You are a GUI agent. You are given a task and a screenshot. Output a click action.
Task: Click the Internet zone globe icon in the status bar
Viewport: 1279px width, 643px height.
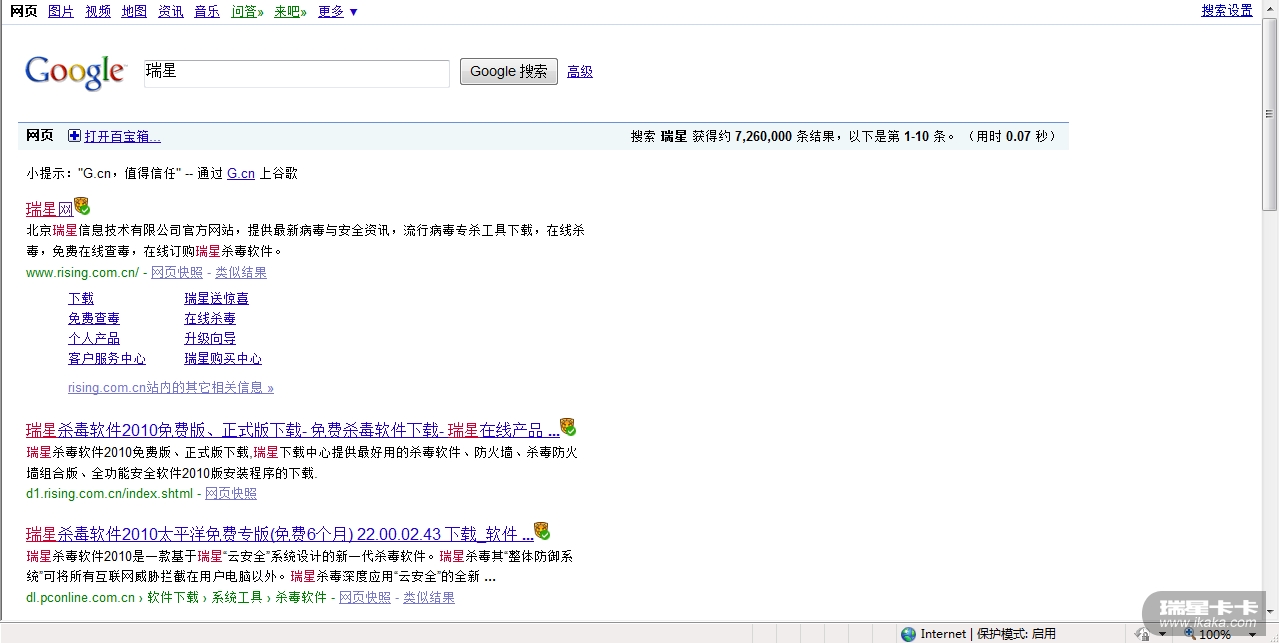click(908, 634)
